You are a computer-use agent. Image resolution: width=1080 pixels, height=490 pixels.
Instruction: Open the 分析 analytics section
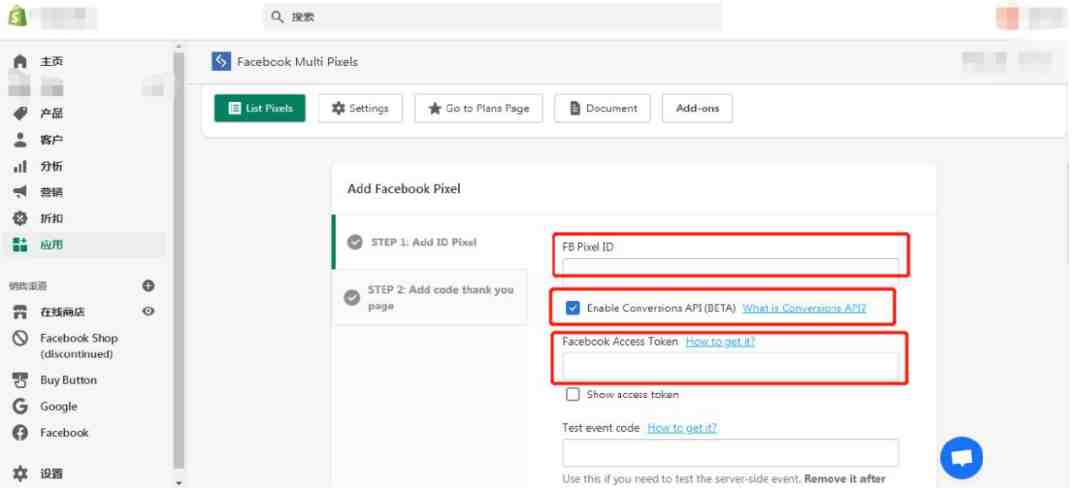[x=52, y=166]
